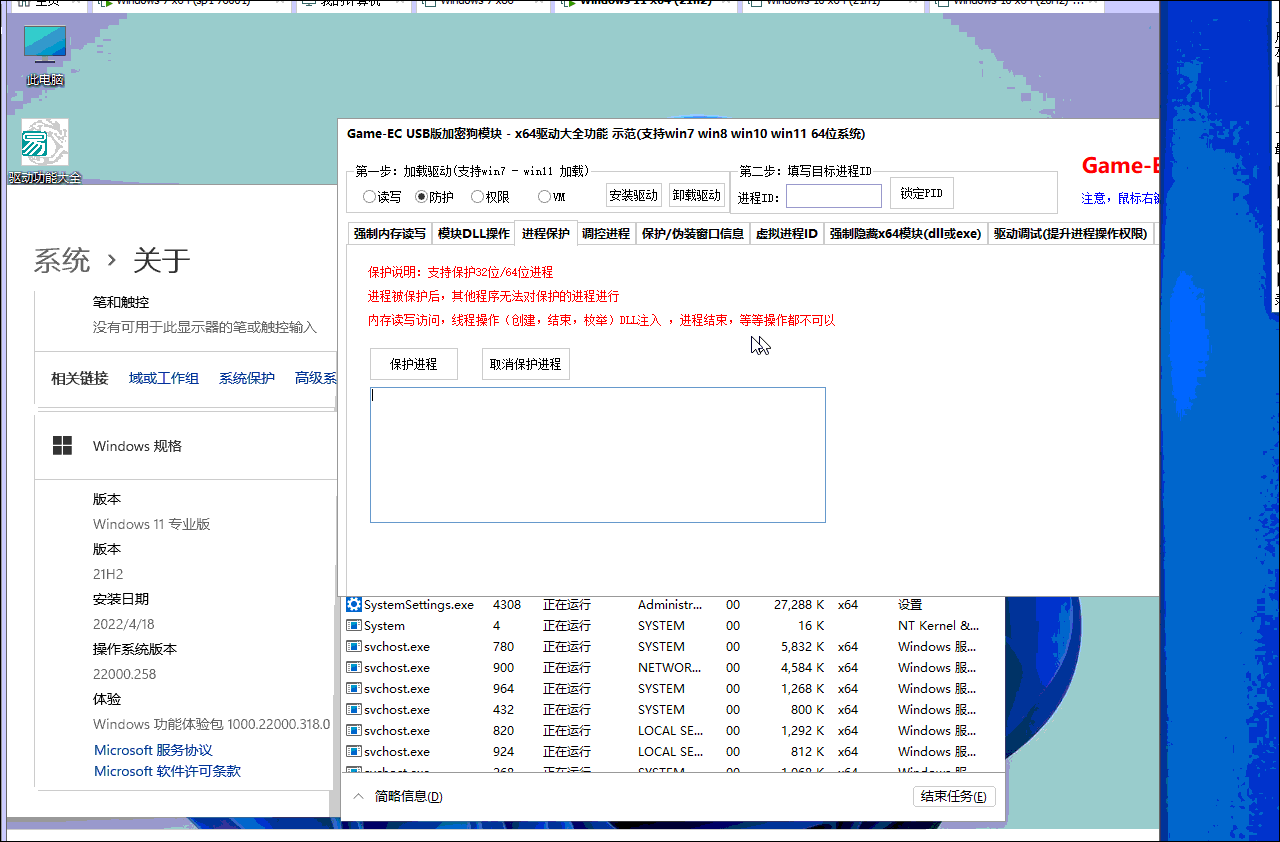Click the 保护进程 button
1280x842 pixels.
tap(414, 364)
